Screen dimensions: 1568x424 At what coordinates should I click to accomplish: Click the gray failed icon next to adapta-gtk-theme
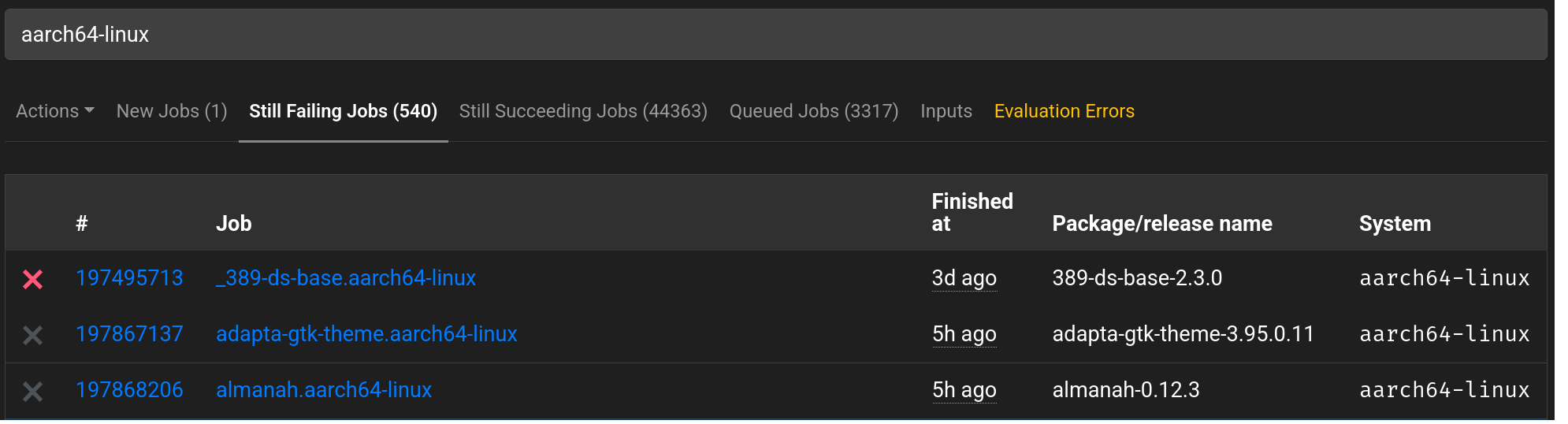(33, 335)
